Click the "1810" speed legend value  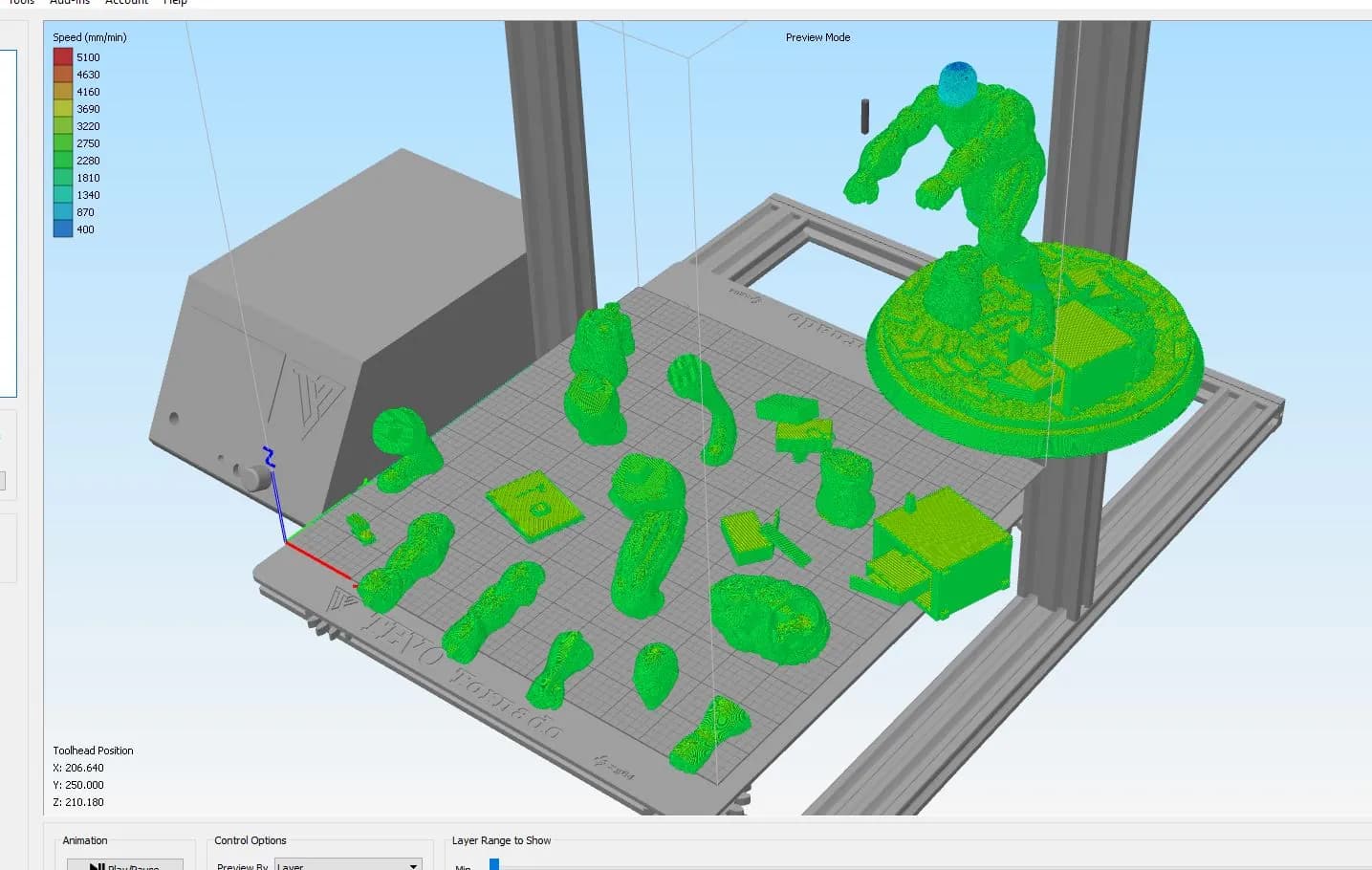88,178
